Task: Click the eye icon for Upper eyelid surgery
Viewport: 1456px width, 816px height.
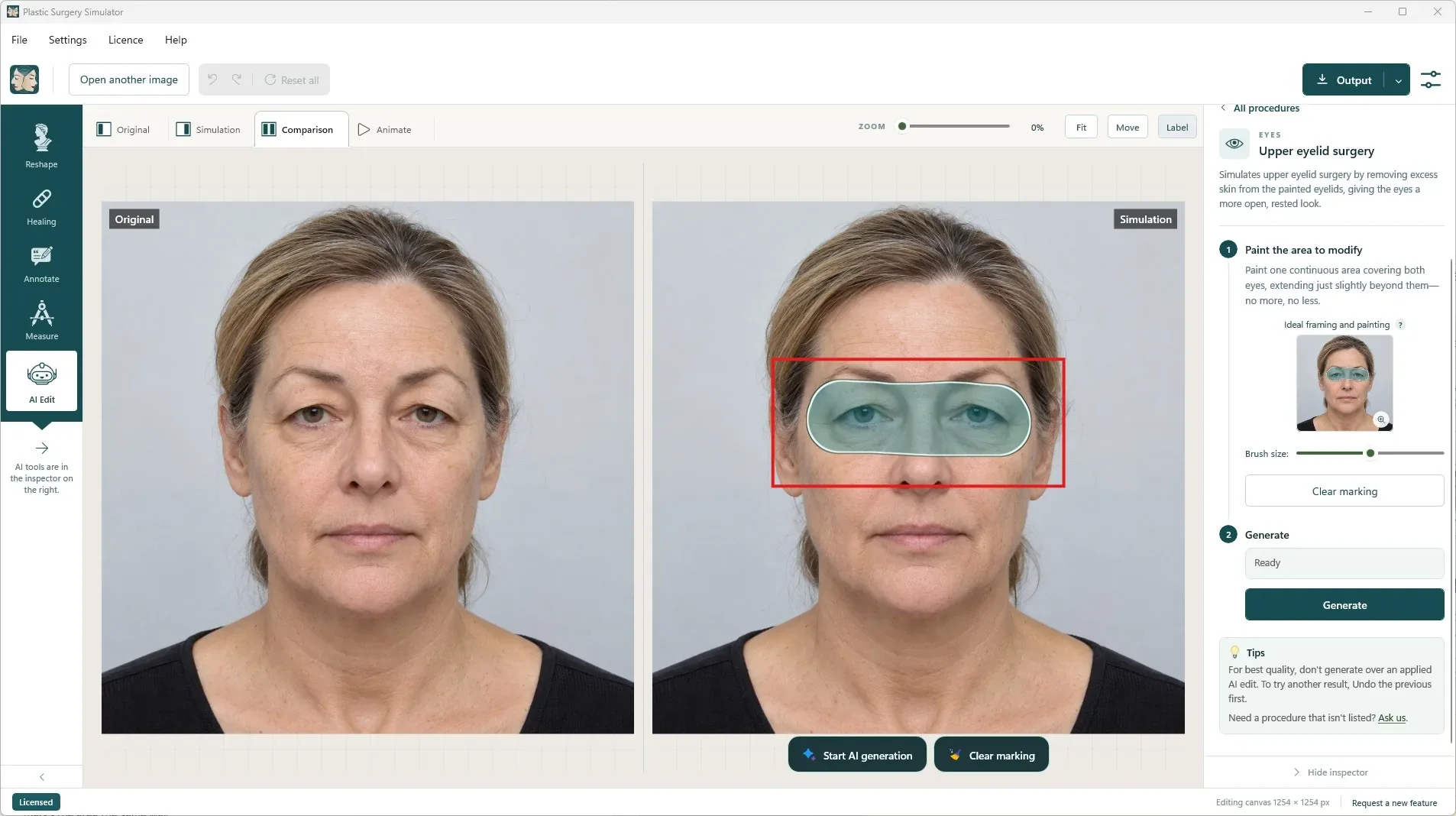Action: pos(1234,144)
